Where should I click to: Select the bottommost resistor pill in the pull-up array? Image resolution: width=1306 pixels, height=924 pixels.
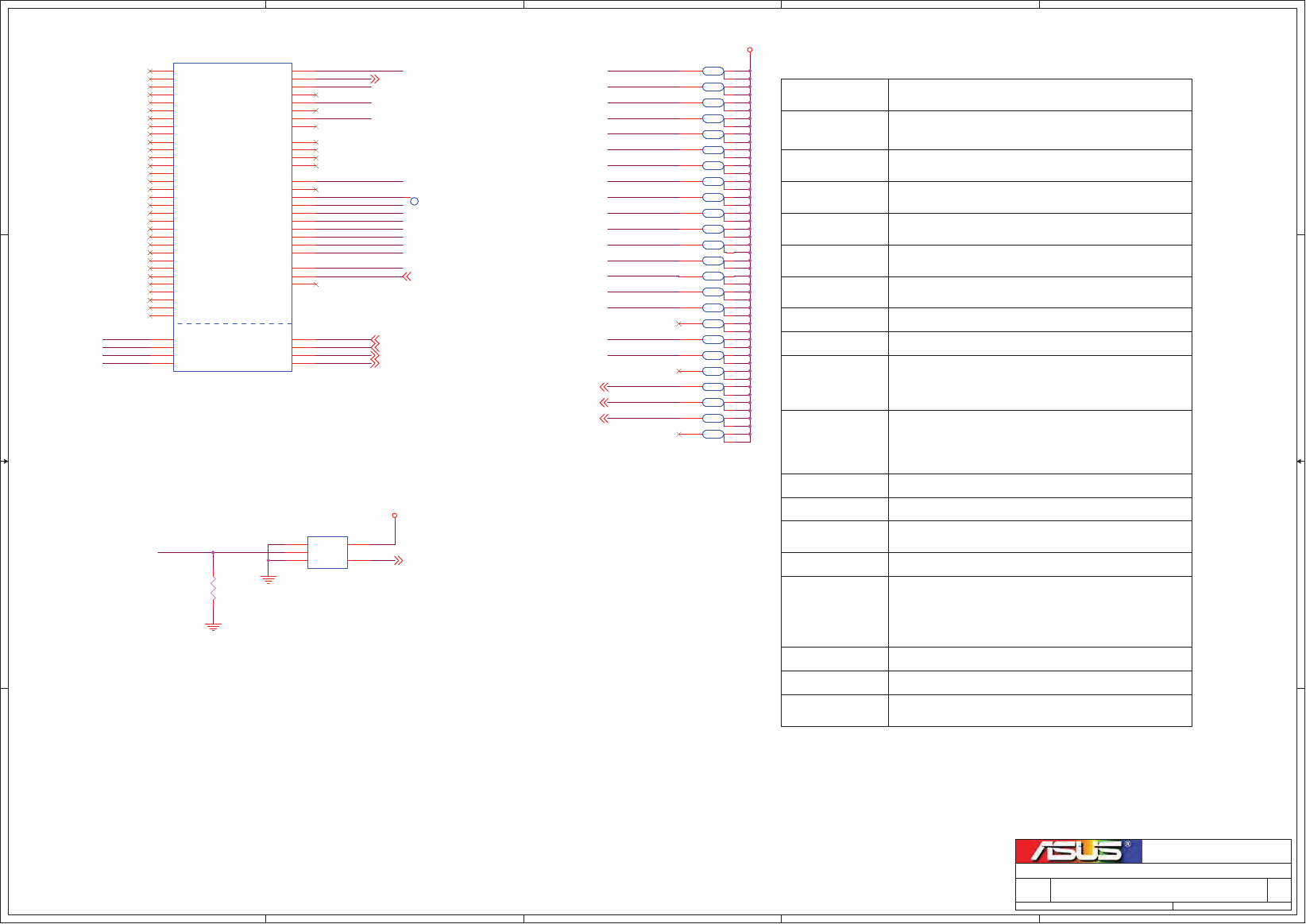coord(713,434)
